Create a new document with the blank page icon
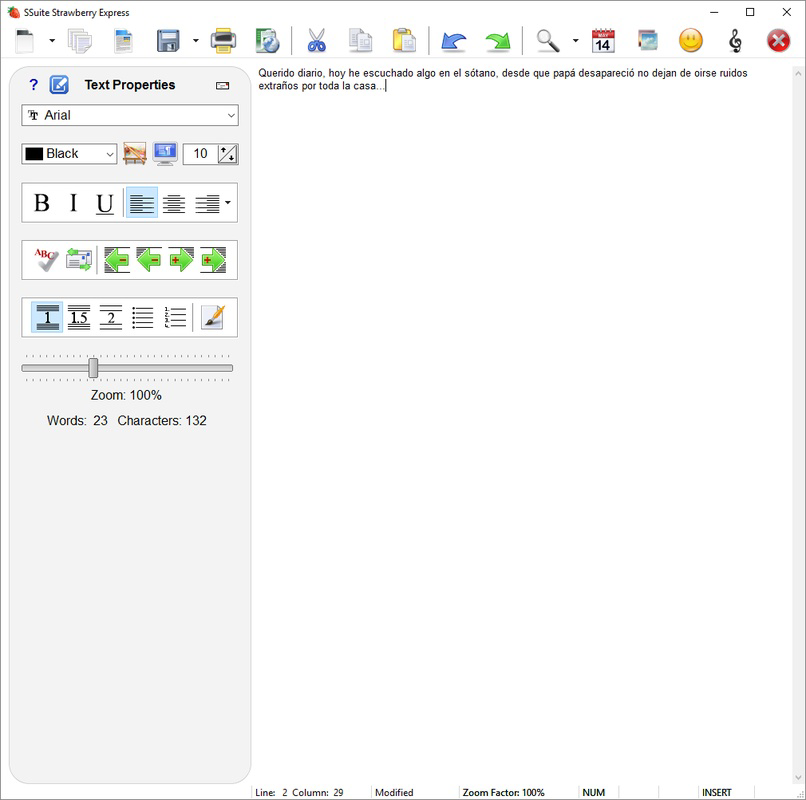Image resolution: width=806 pixels, height=800 pixels. tap(25, 41)
